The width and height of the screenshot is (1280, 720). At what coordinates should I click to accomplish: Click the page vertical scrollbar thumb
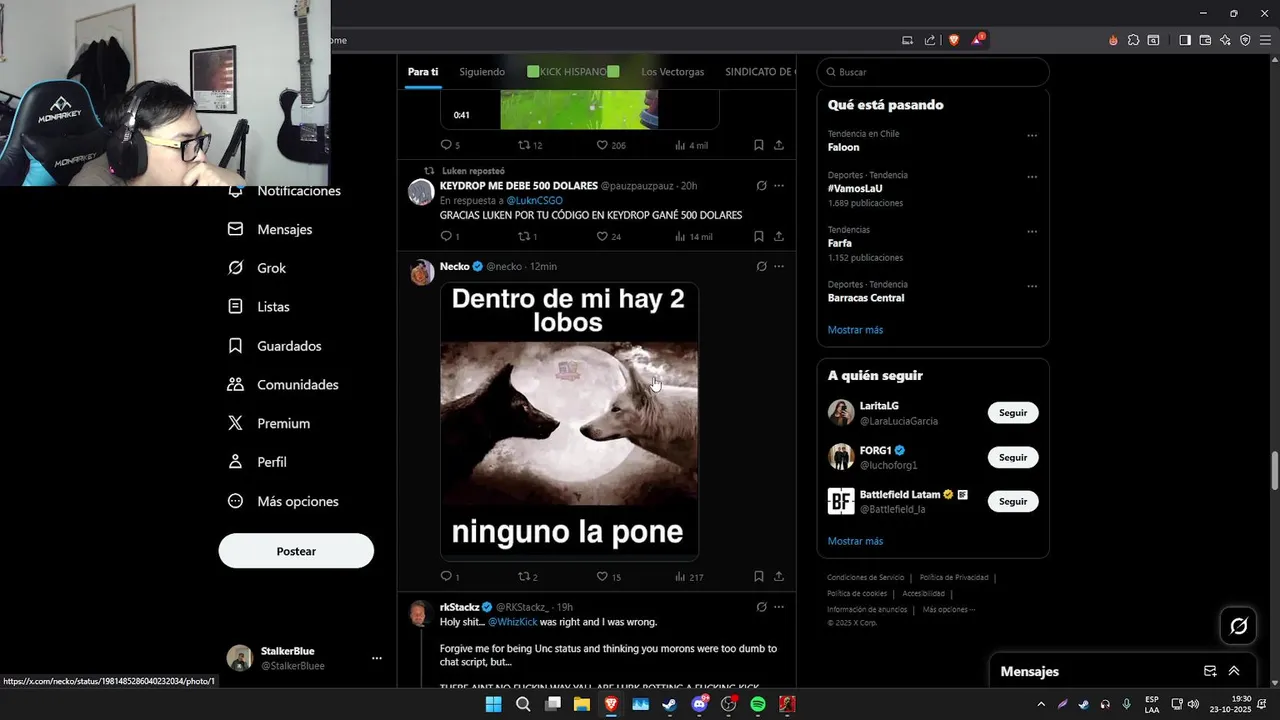tap(1274, 471)
